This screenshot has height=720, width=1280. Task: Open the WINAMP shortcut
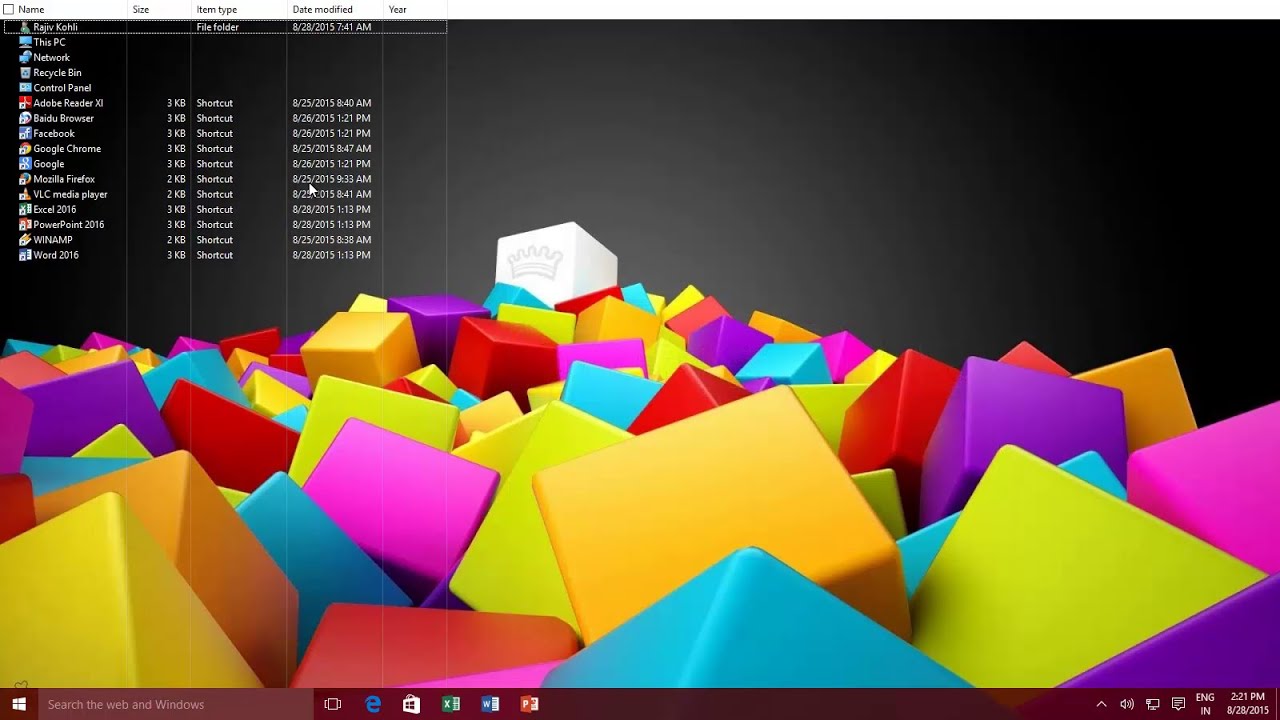(x=52, y=239)
